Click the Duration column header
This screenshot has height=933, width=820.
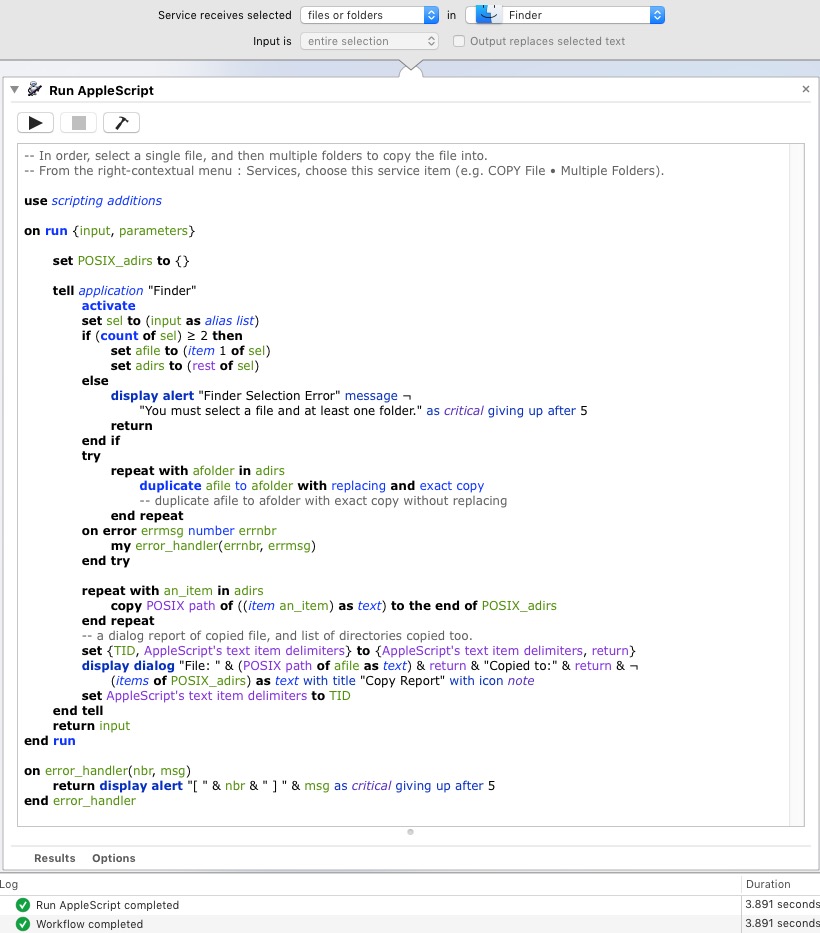click(x=781, y=884)
